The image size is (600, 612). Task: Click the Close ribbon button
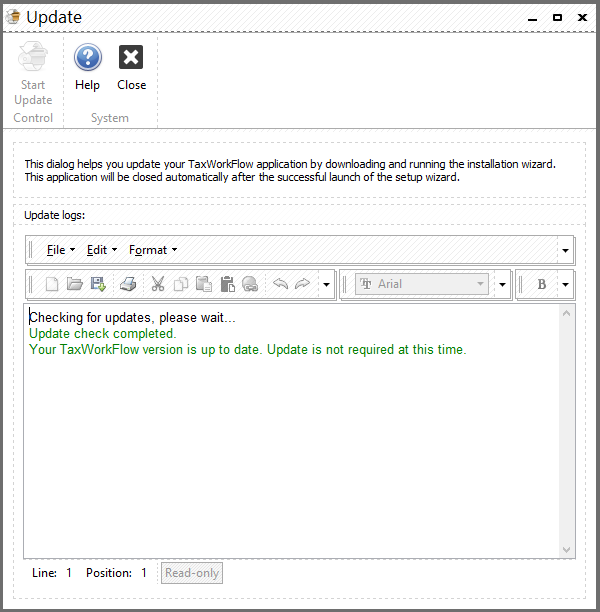[x=131, y=67]
